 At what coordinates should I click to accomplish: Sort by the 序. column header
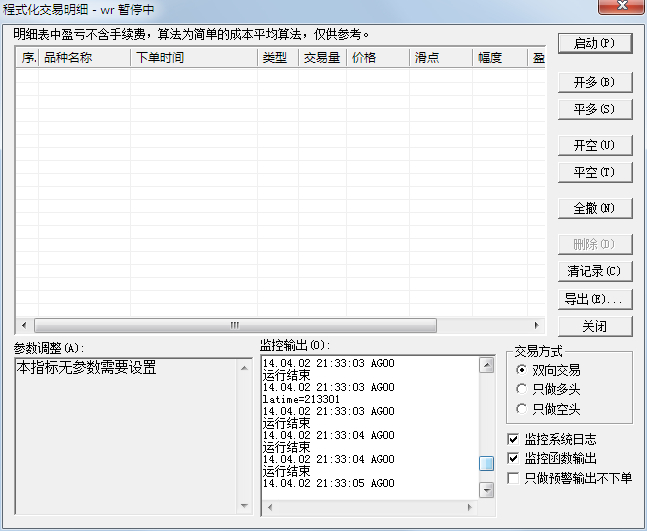click(x=28, y=57)
